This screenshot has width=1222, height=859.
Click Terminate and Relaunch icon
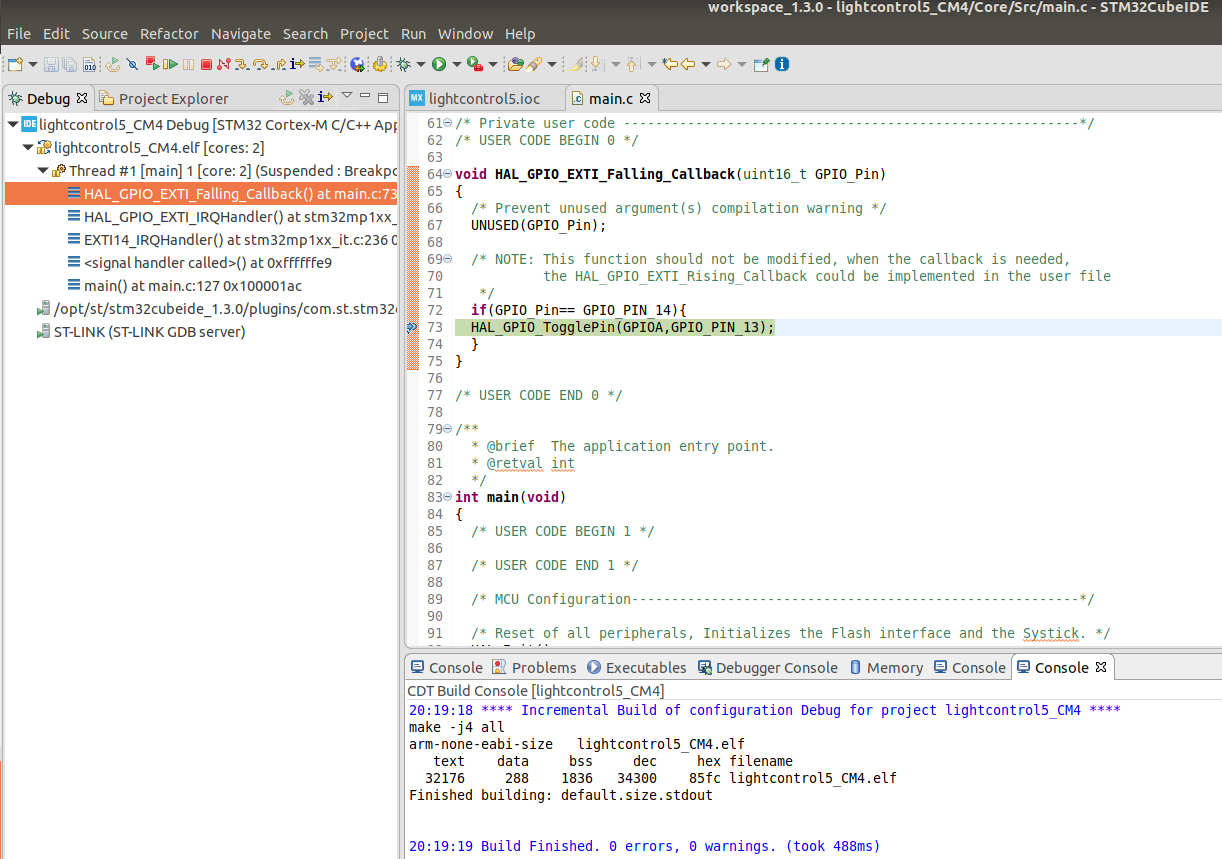(152, 64)
